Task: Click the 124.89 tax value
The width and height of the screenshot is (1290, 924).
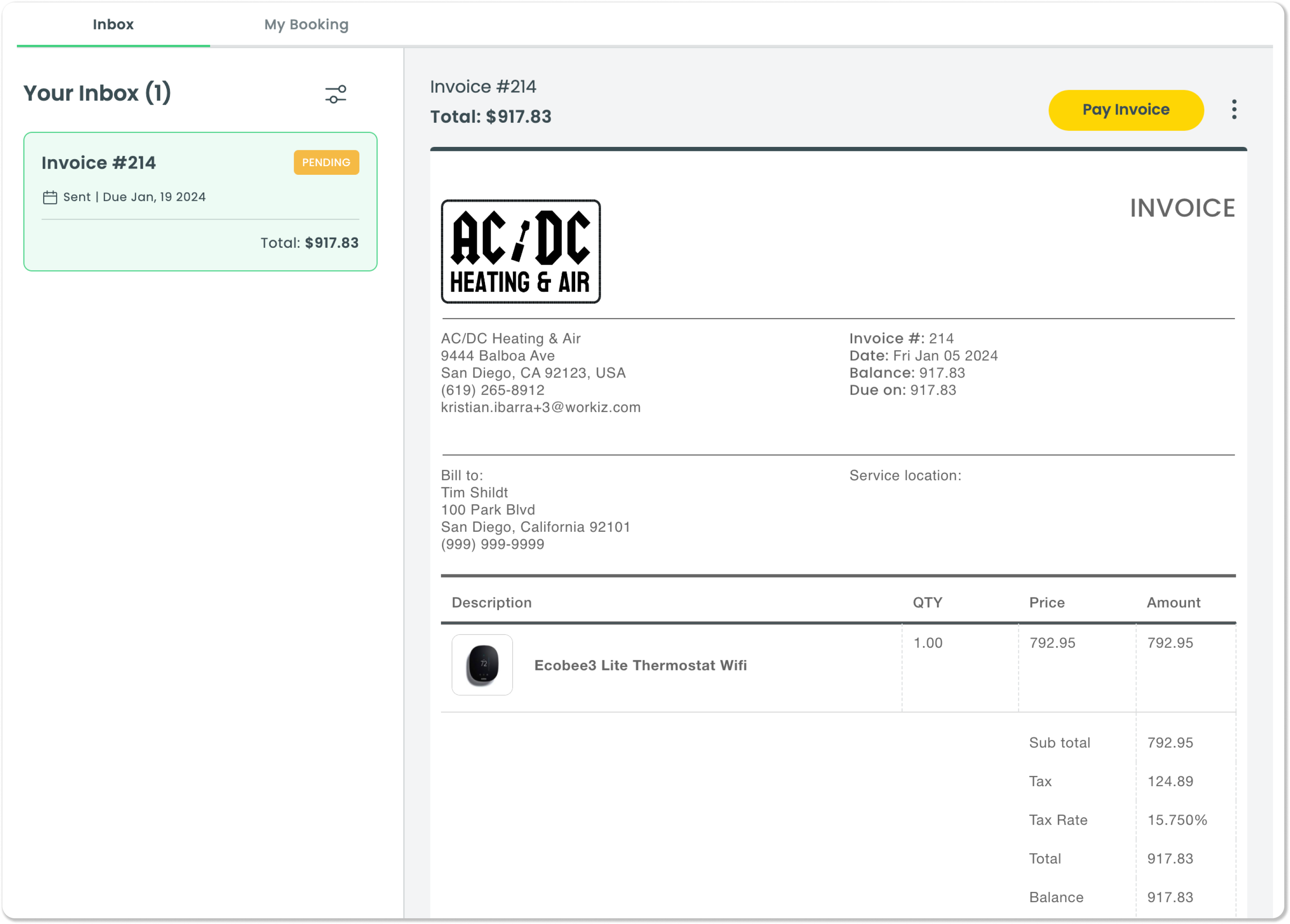Action: [x=1170, y=781]
